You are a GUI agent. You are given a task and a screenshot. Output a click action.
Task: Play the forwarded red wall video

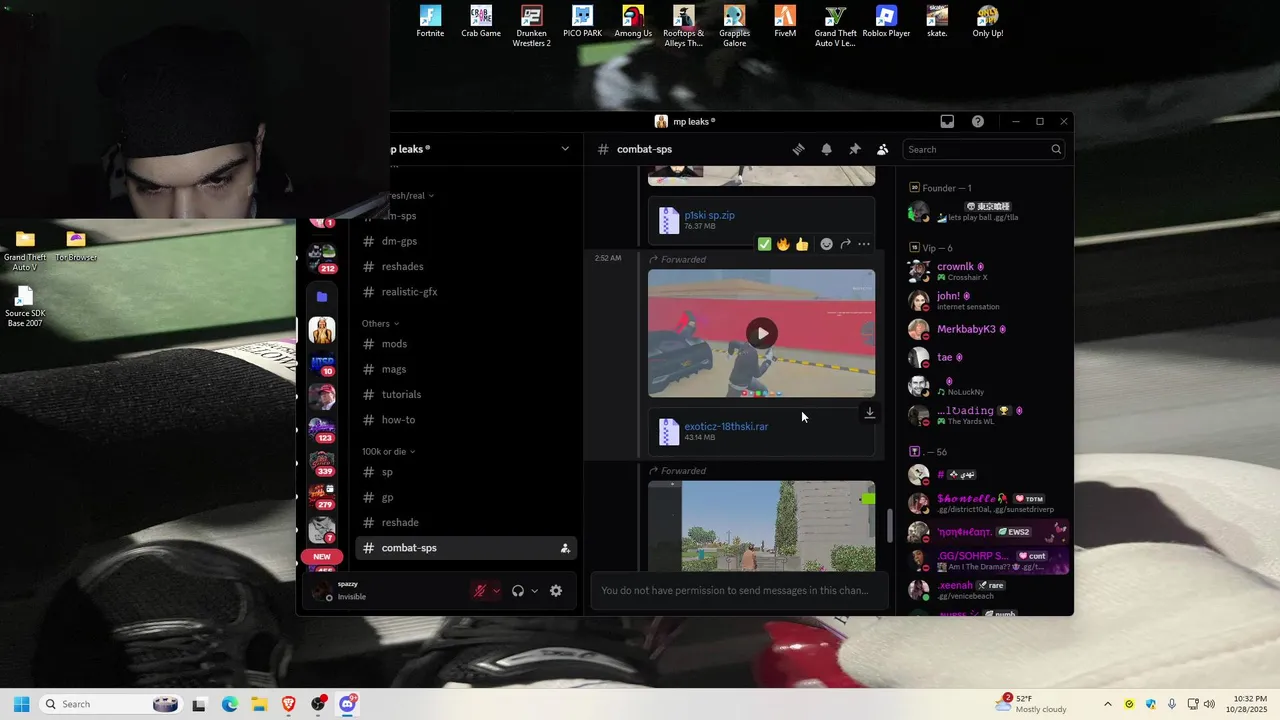762,333
